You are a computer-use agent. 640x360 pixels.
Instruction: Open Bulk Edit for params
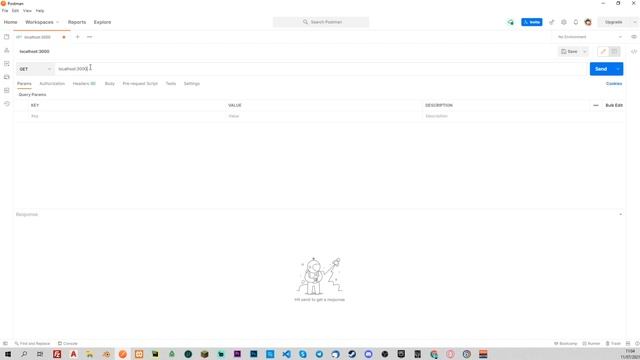point(614,105)
